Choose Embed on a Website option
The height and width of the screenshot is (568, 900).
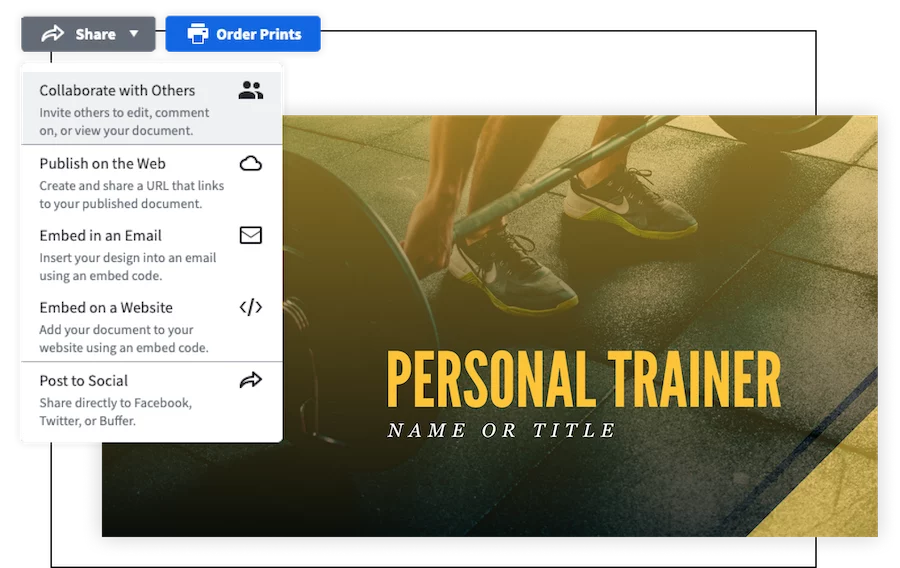click(x=152, y=325)
